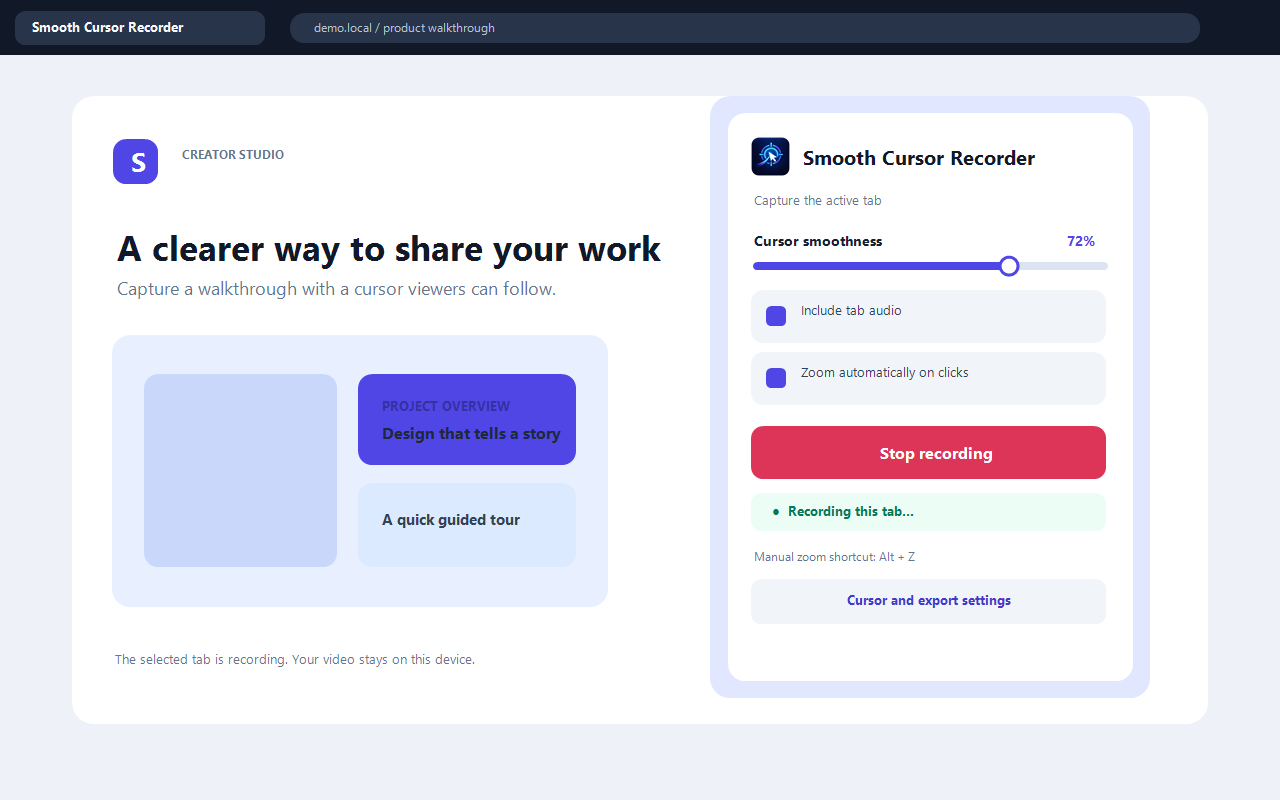Click the Cursor smoothness slider handle

click(1009, 266)
